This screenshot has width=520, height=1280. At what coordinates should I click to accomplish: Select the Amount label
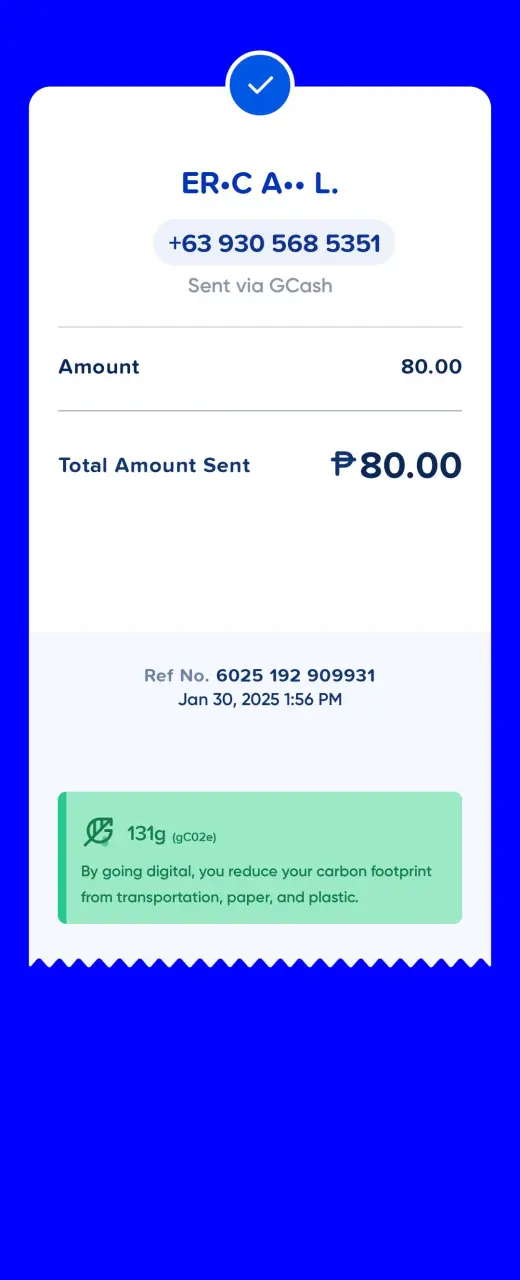coord(99,367)
